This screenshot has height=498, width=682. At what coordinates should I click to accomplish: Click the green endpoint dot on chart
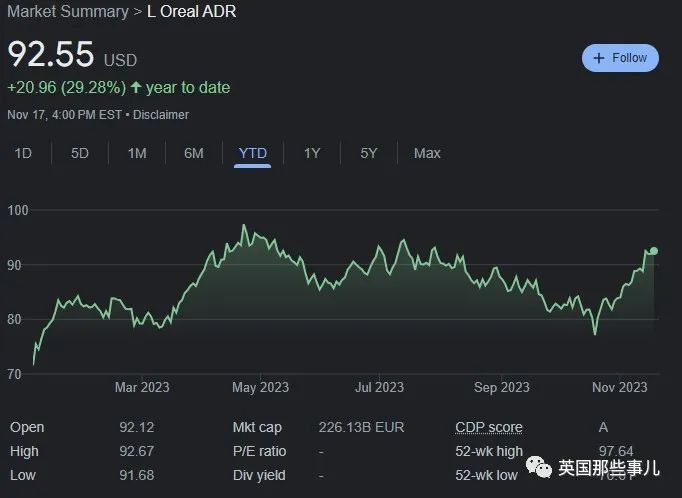tap(654, 251)
